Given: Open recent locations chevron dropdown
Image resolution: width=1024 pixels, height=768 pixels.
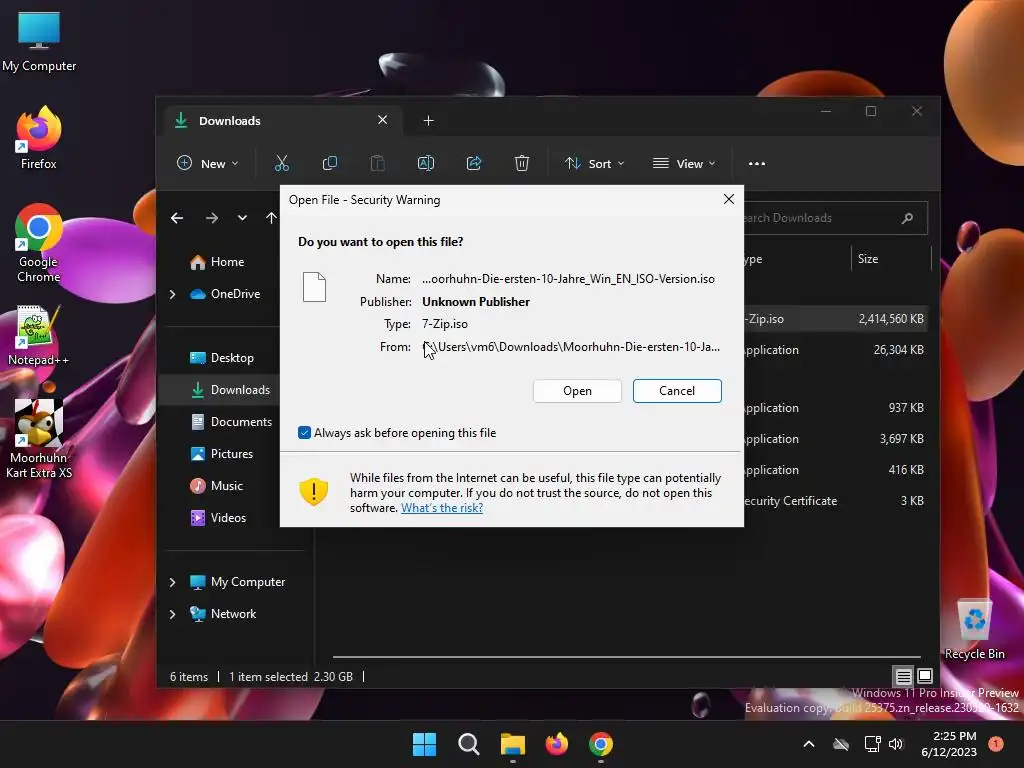Looking at the screenshot, I should coord(242,218).
